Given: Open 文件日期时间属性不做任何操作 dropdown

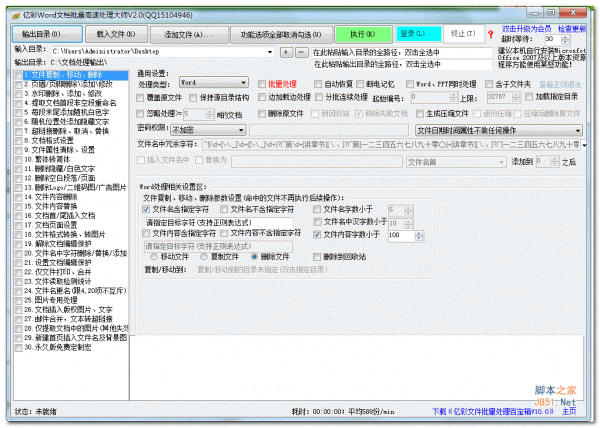Looking at the screenshot, I should pyautogui.click(x=499, y=131).
